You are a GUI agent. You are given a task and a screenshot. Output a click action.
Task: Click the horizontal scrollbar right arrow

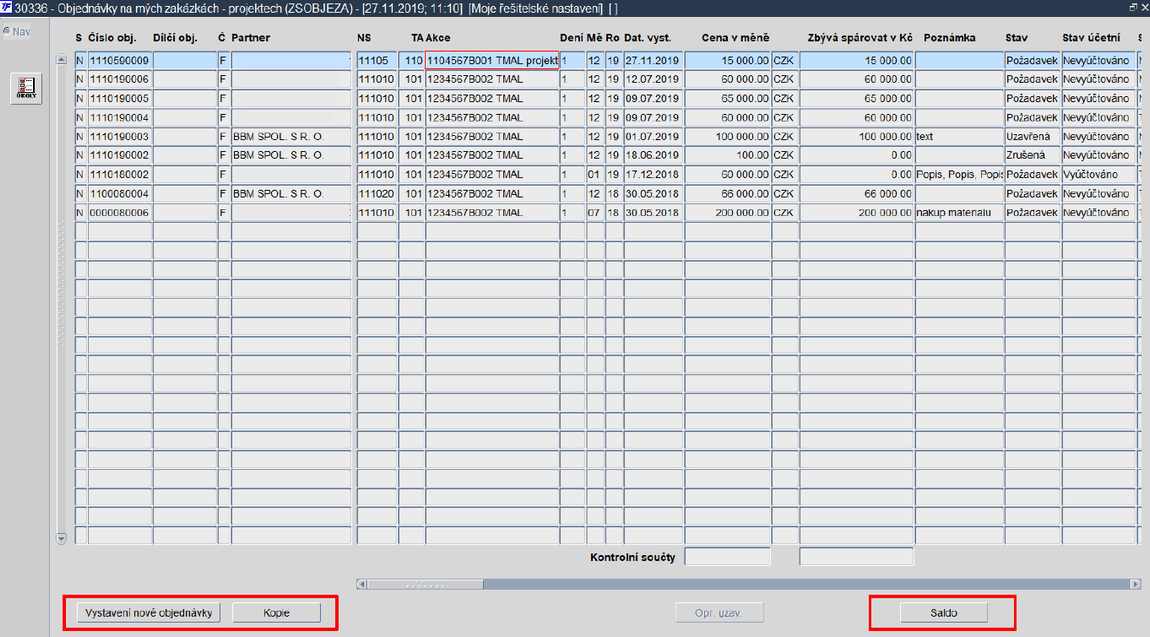pos(1135,584)
